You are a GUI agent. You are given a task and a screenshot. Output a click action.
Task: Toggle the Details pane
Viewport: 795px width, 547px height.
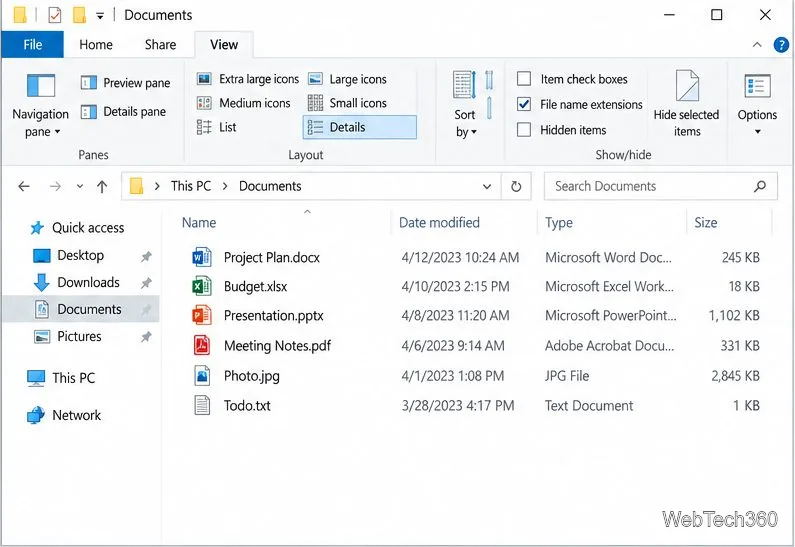pos(123,112)
